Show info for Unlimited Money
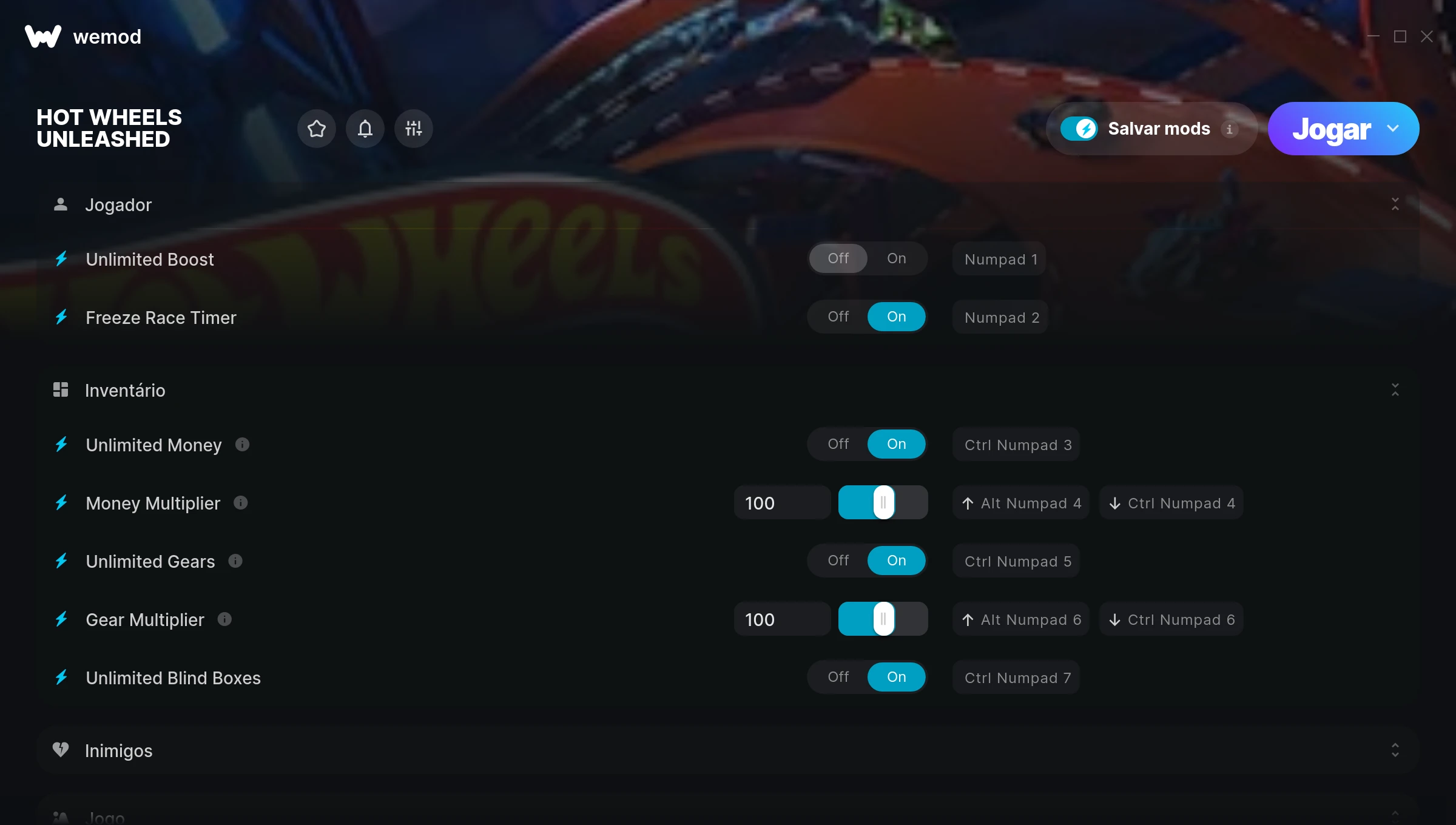Viewport: 1456px width, 825px height. (x=242, y=445)
